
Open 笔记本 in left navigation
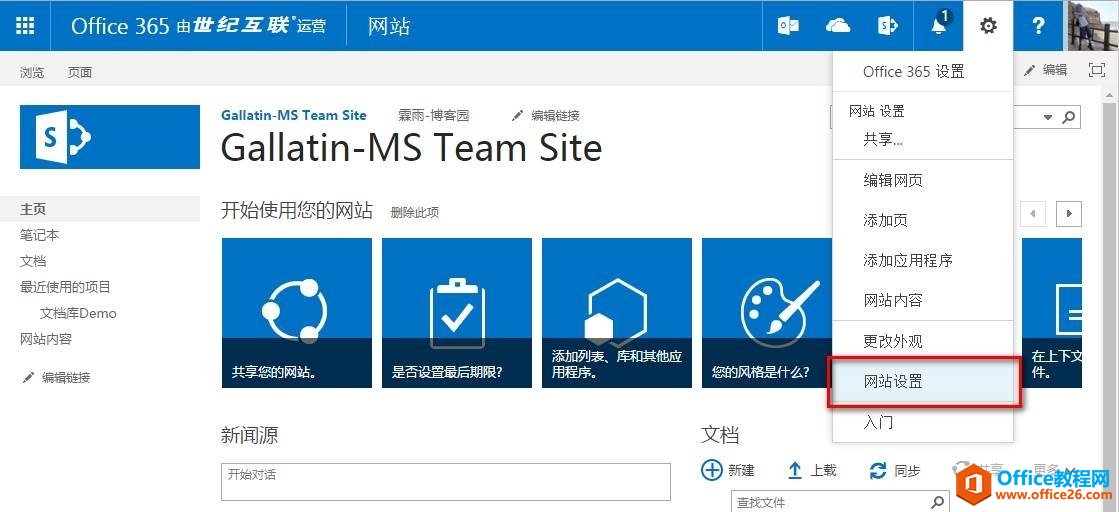pyautogui.click(x=39, y=235)
